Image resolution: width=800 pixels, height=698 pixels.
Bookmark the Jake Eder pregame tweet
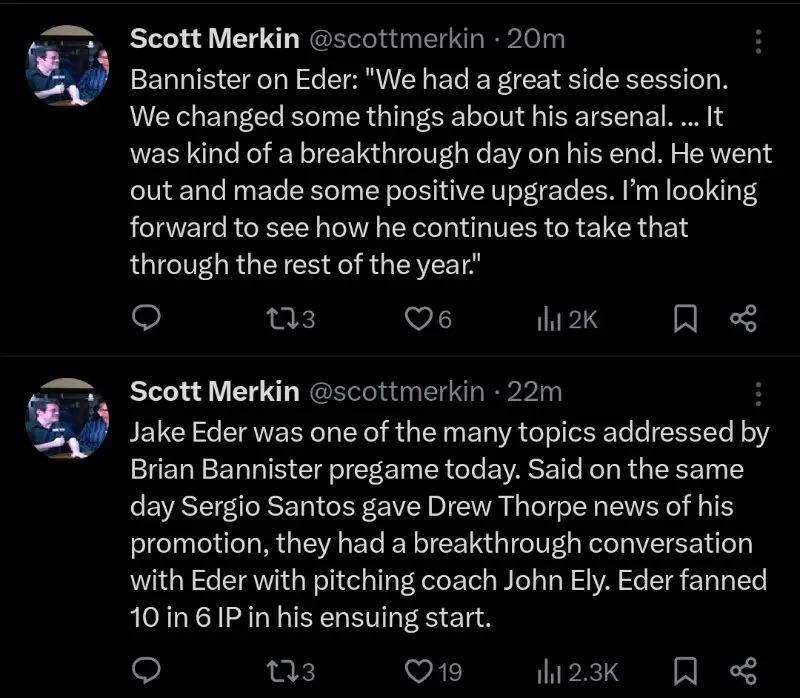684,669
